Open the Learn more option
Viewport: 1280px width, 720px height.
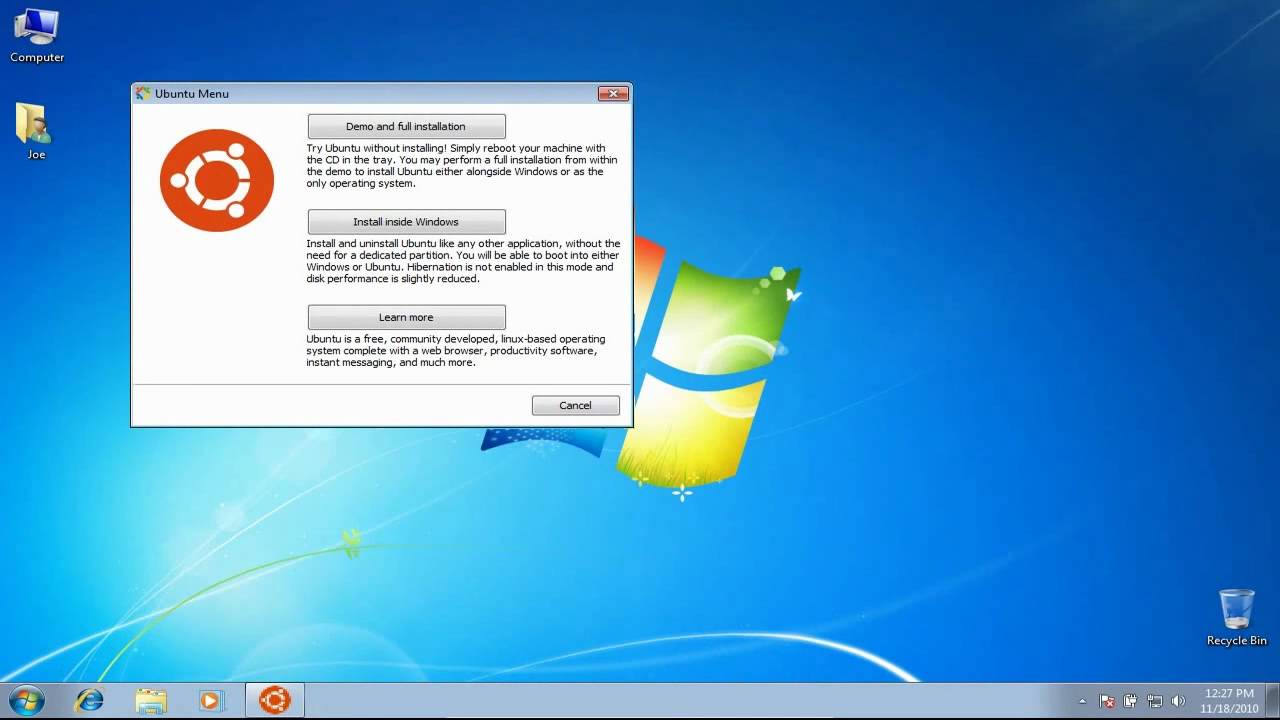pos(406,317)
